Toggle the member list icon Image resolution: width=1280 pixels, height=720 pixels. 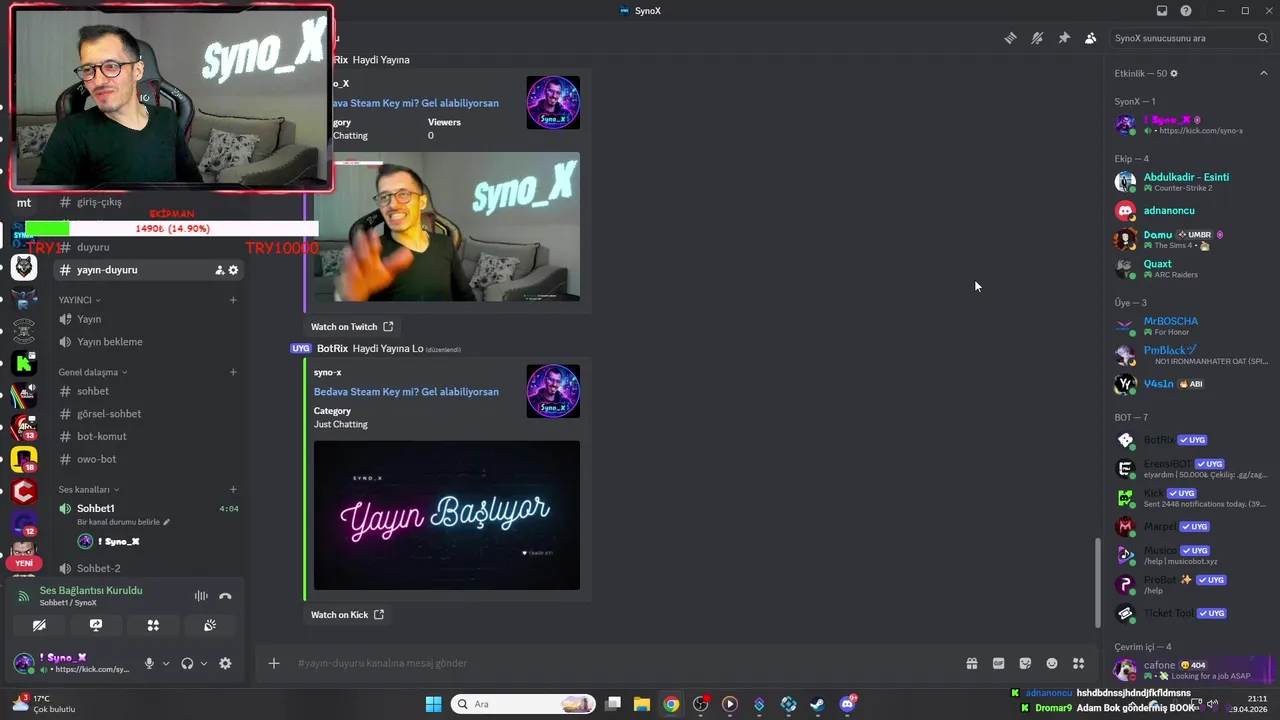pos(1090,38)
